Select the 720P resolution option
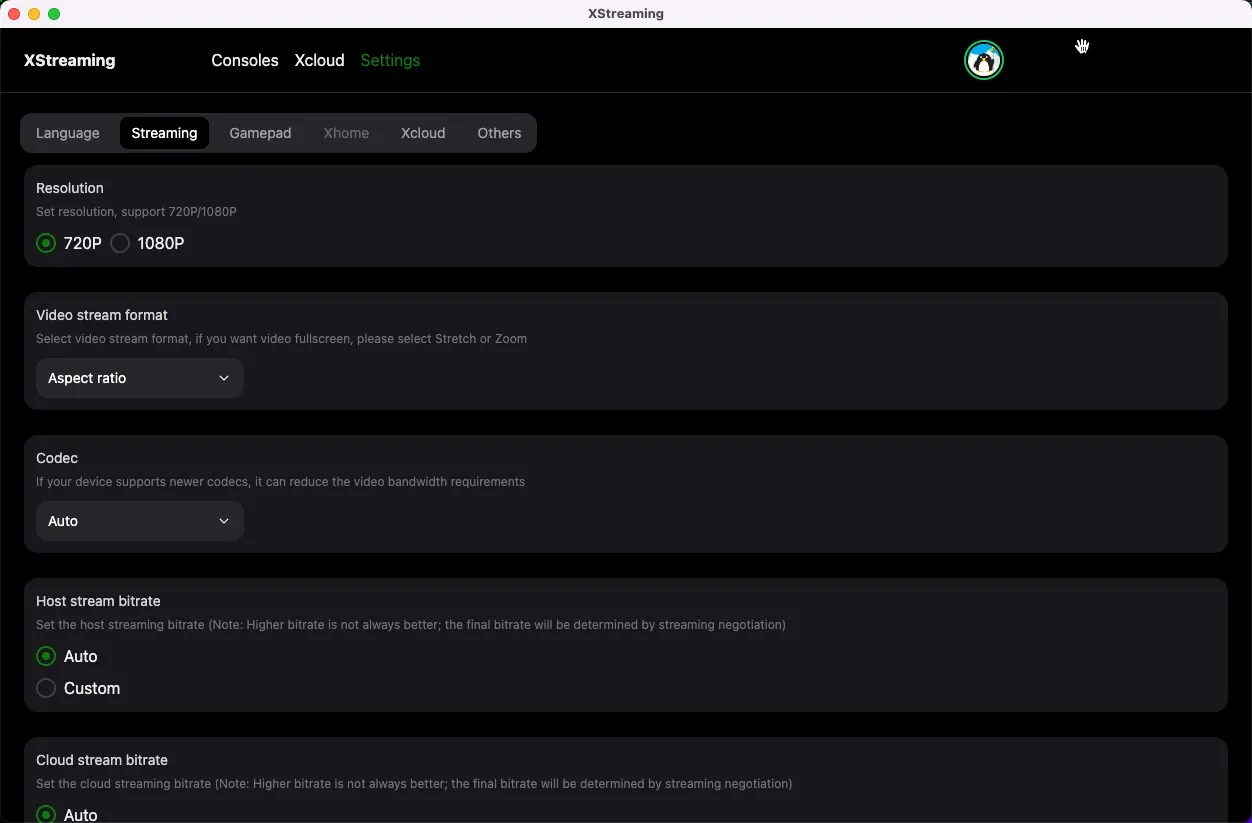1252x823 pixels. 46,243
